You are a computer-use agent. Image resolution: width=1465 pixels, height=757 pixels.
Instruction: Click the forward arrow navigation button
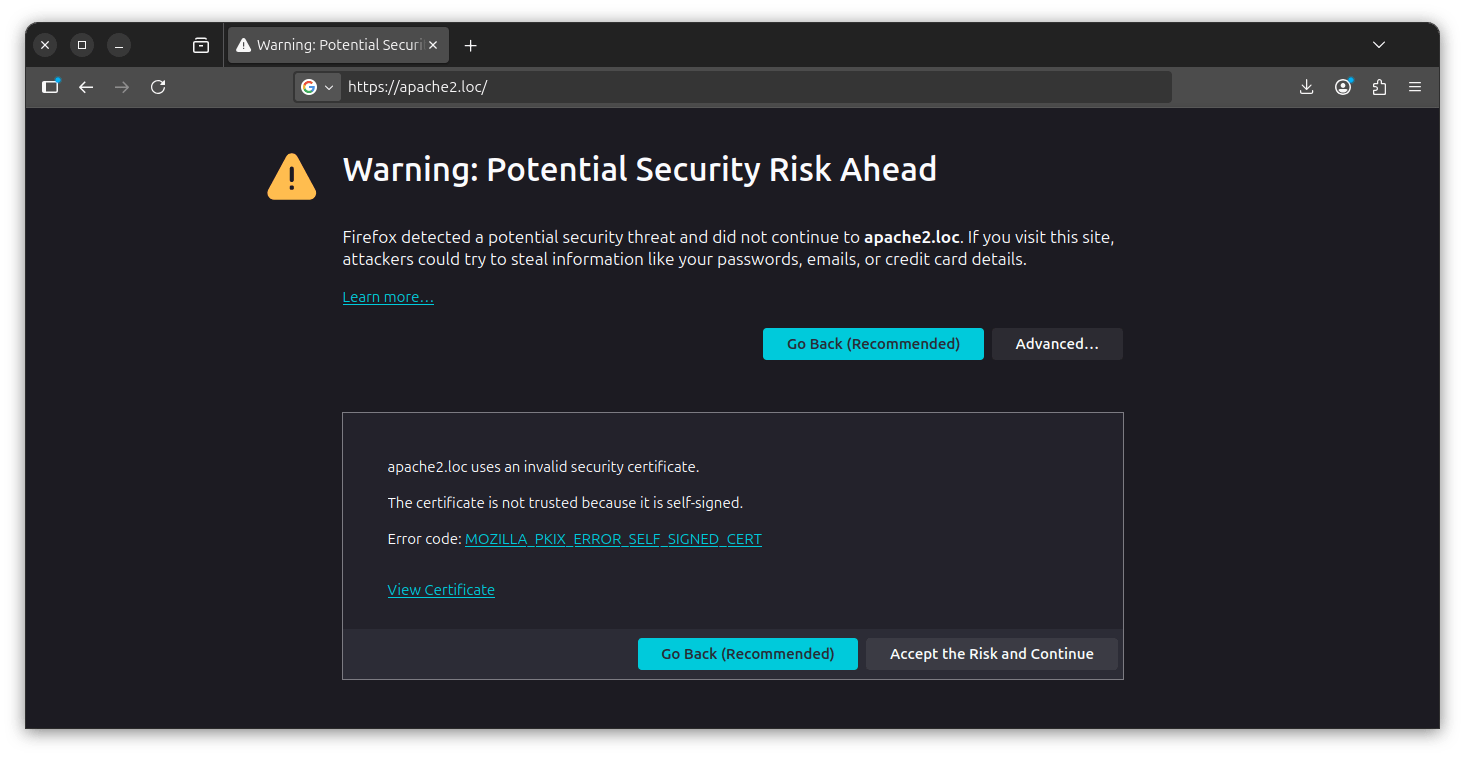122,87
